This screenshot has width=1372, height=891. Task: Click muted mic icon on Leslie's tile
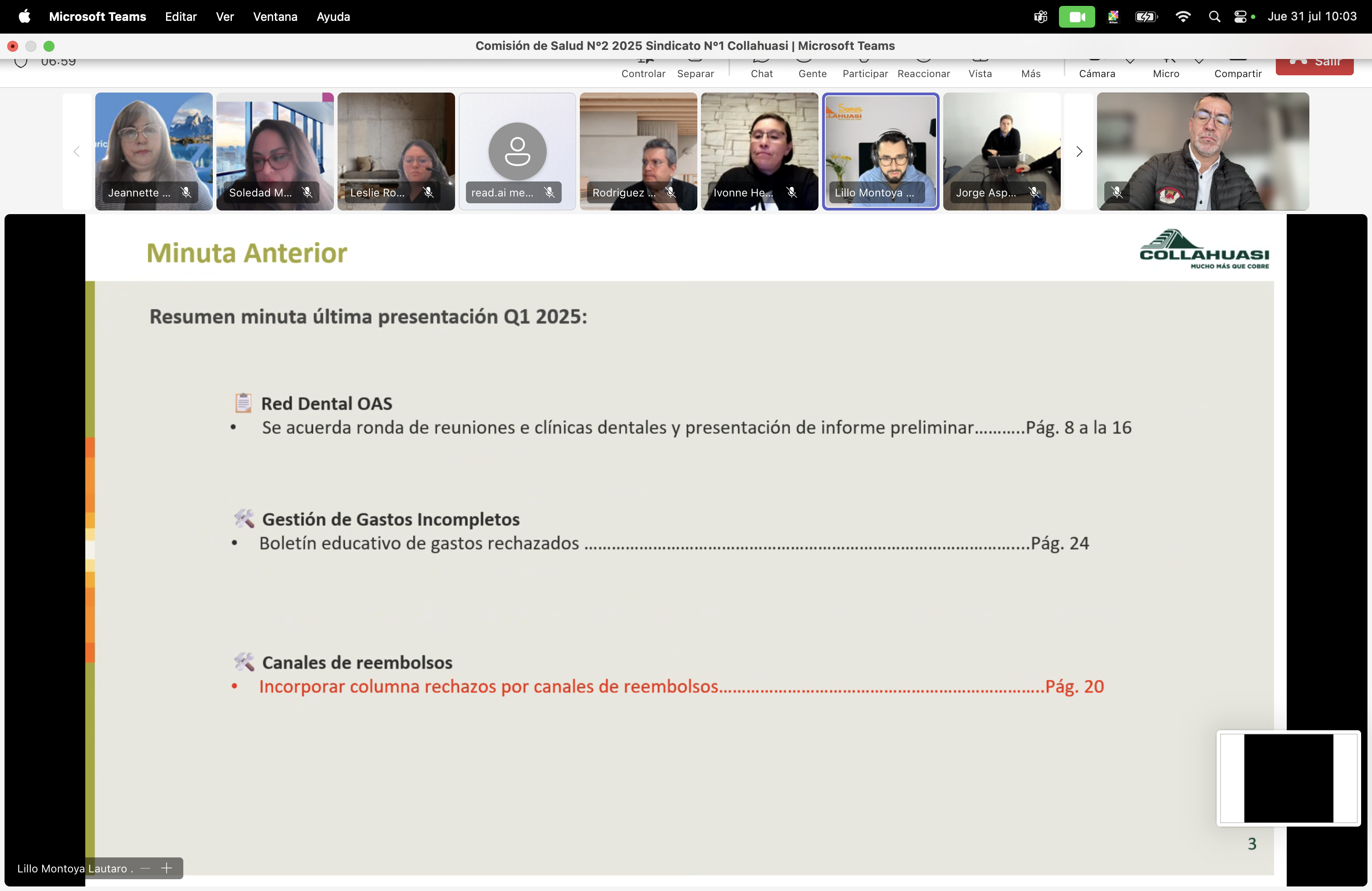[428, 192]
